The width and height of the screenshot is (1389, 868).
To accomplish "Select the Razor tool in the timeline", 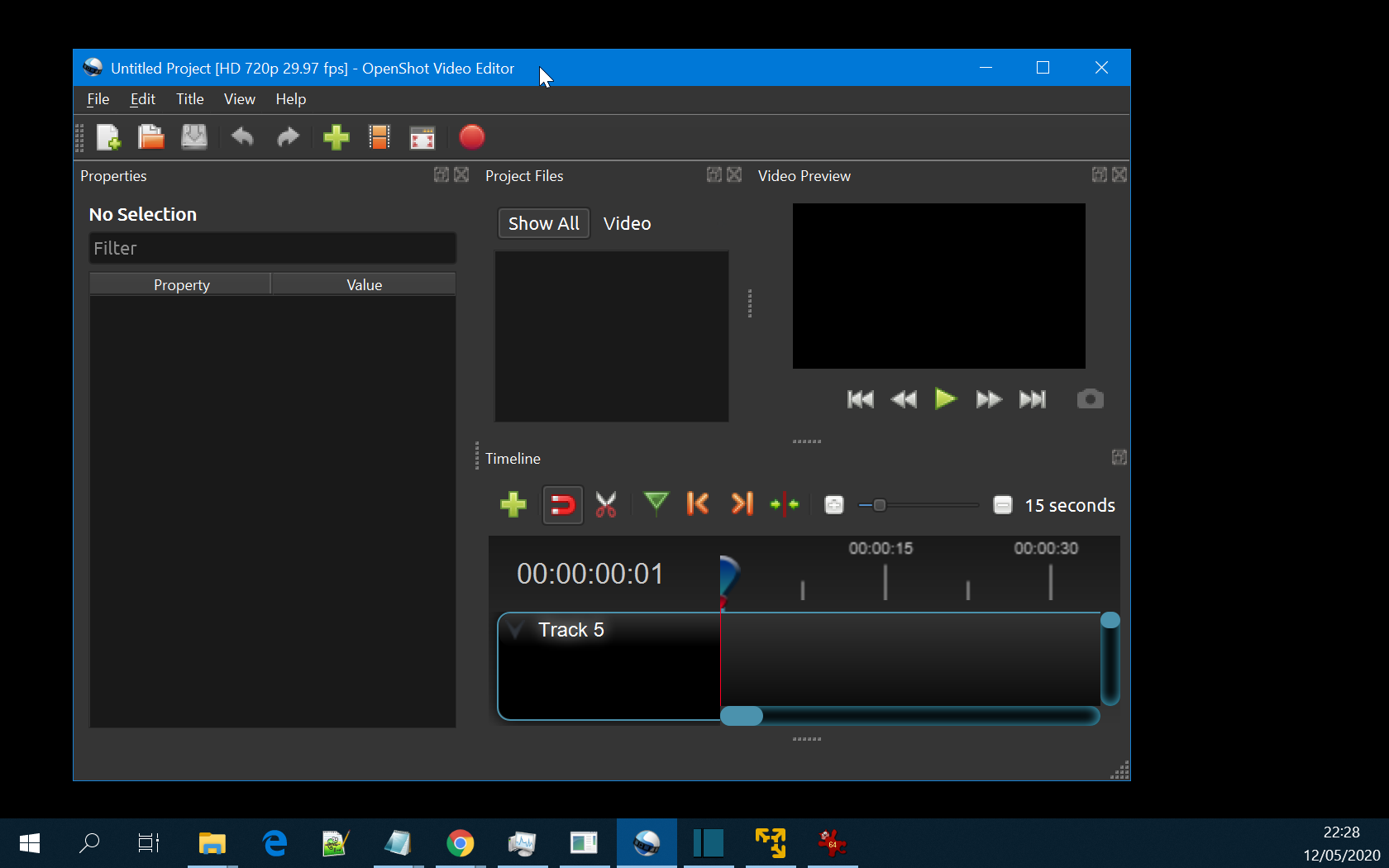I will (606, 504).
